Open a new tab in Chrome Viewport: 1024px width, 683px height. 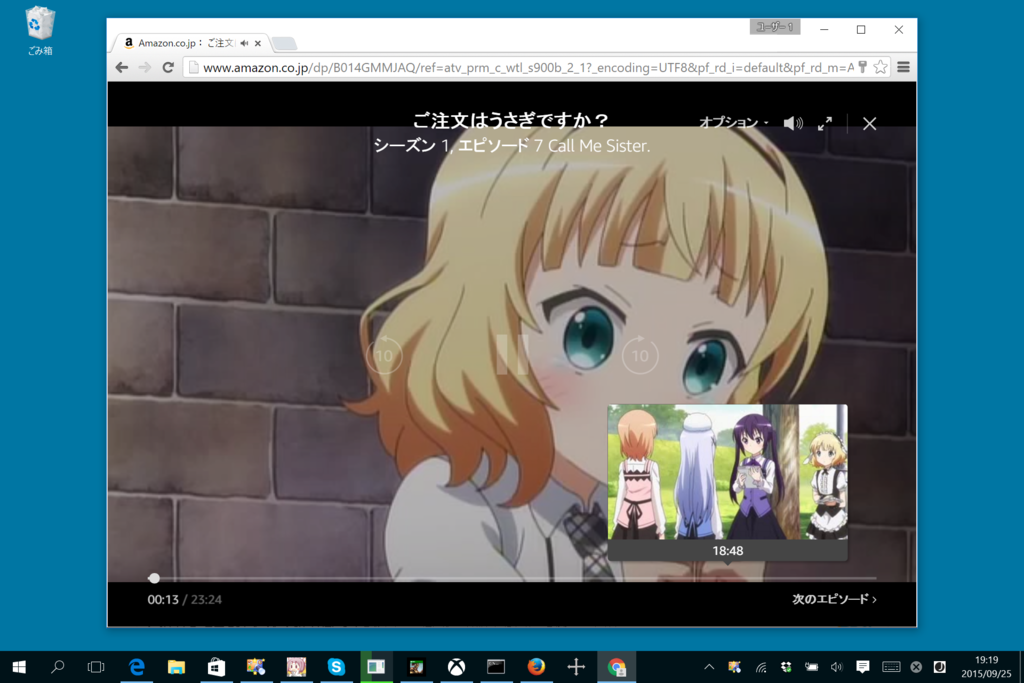pyautogui.click(x=284, y=44)
